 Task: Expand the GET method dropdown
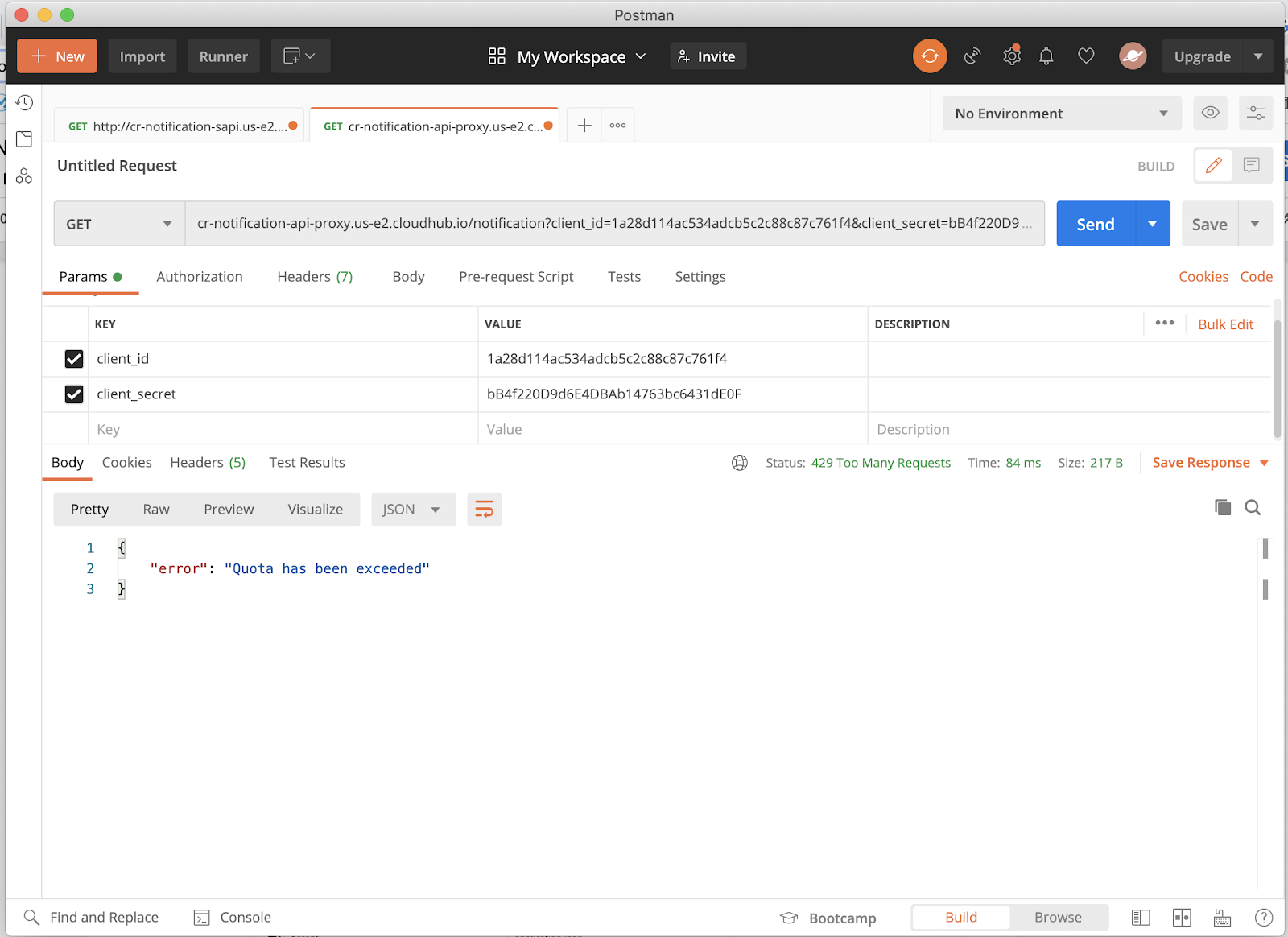pos(119,224)
